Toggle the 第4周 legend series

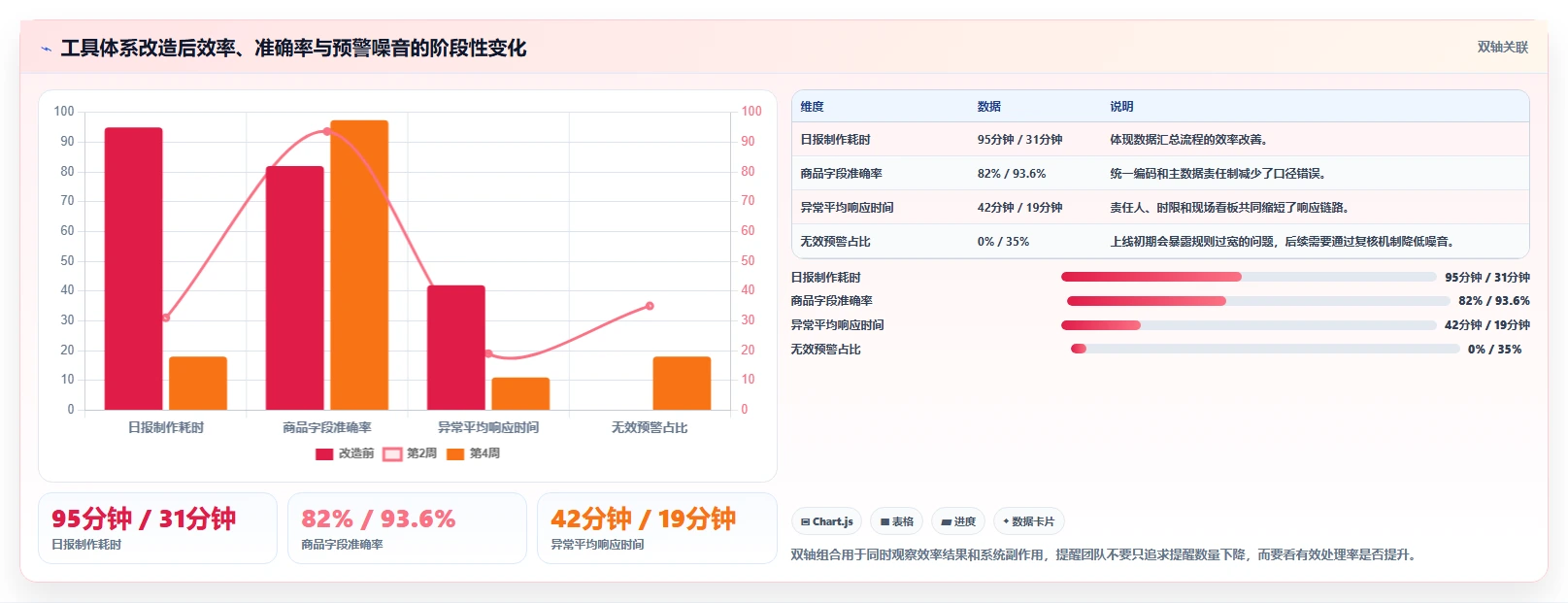474,453
